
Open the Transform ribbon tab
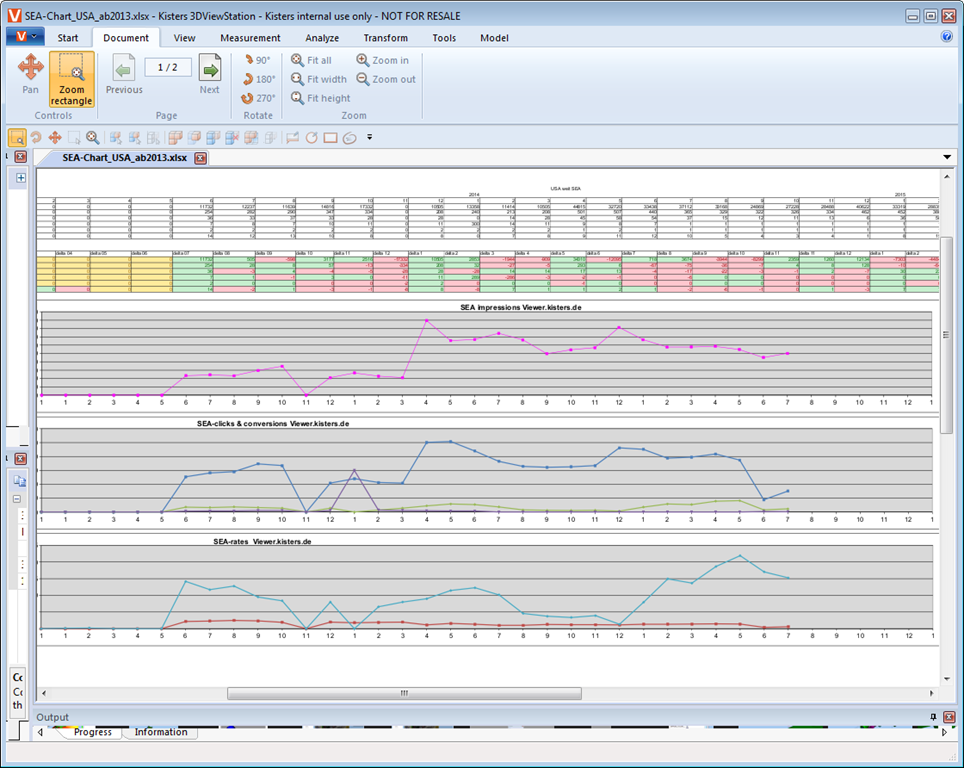385,38
